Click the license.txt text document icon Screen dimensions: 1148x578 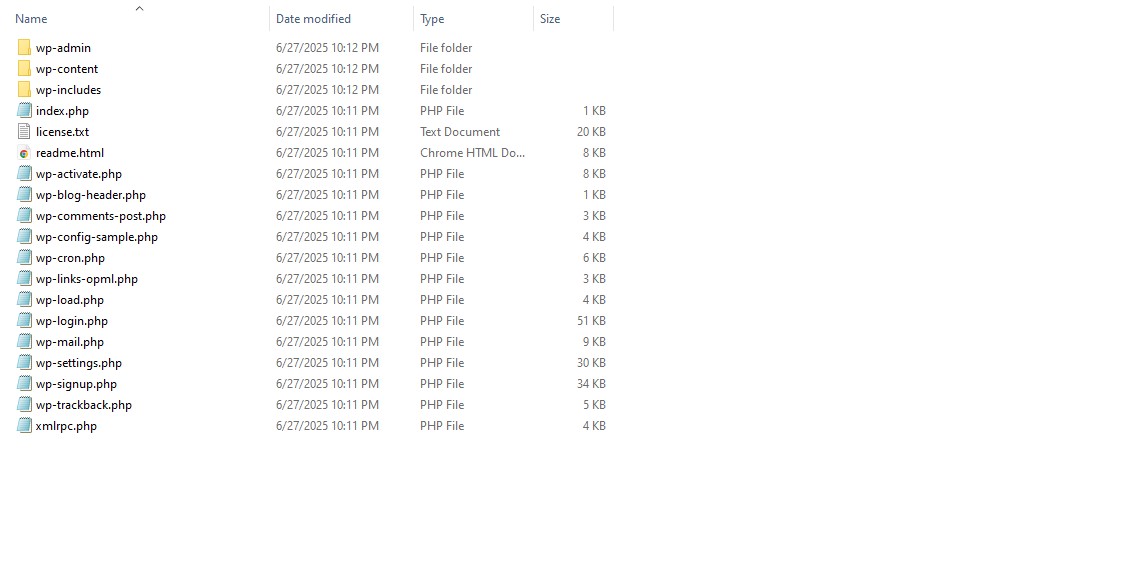[24, 132]
